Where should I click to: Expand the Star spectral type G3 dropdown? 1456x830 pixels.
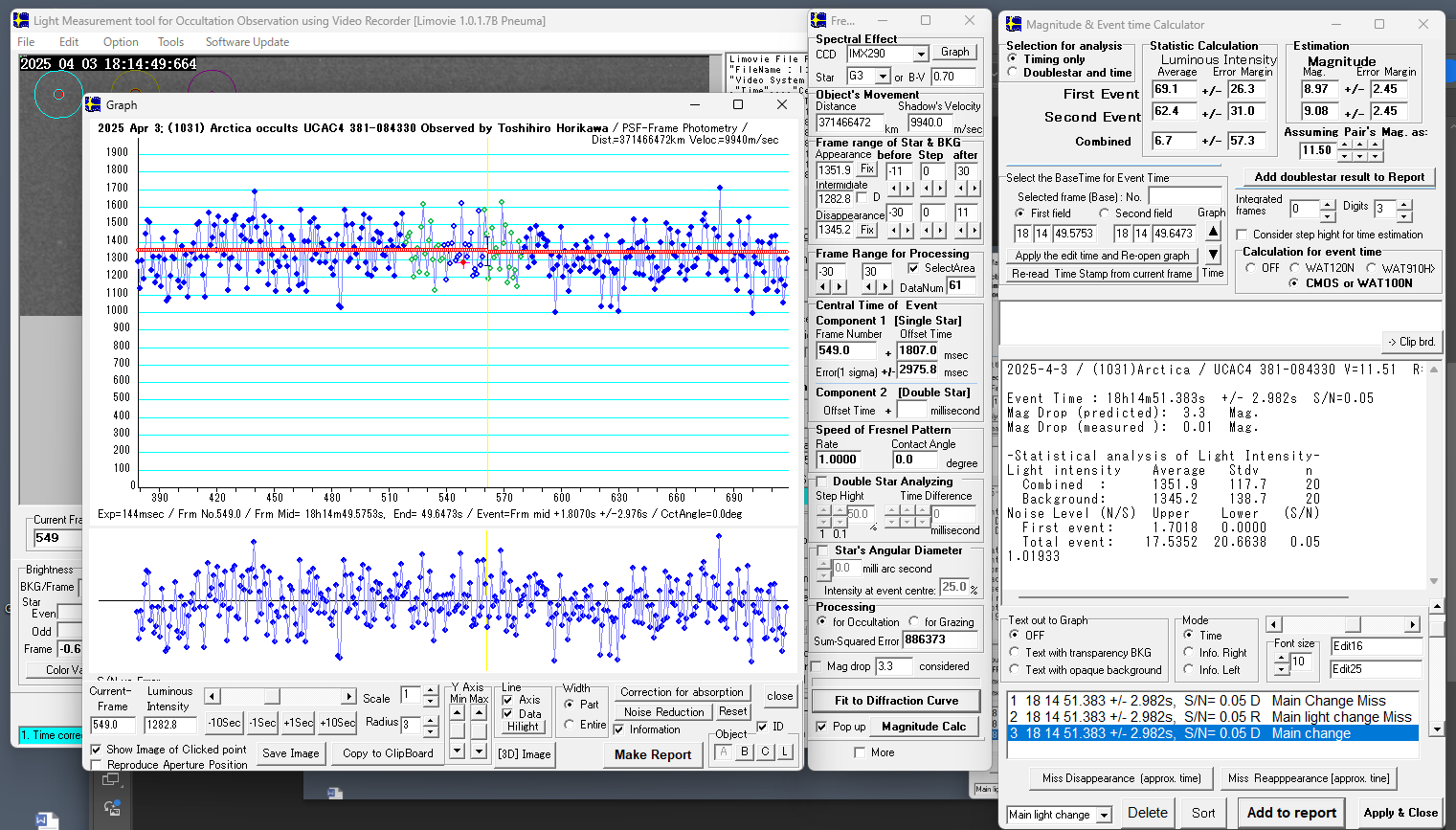883,77
